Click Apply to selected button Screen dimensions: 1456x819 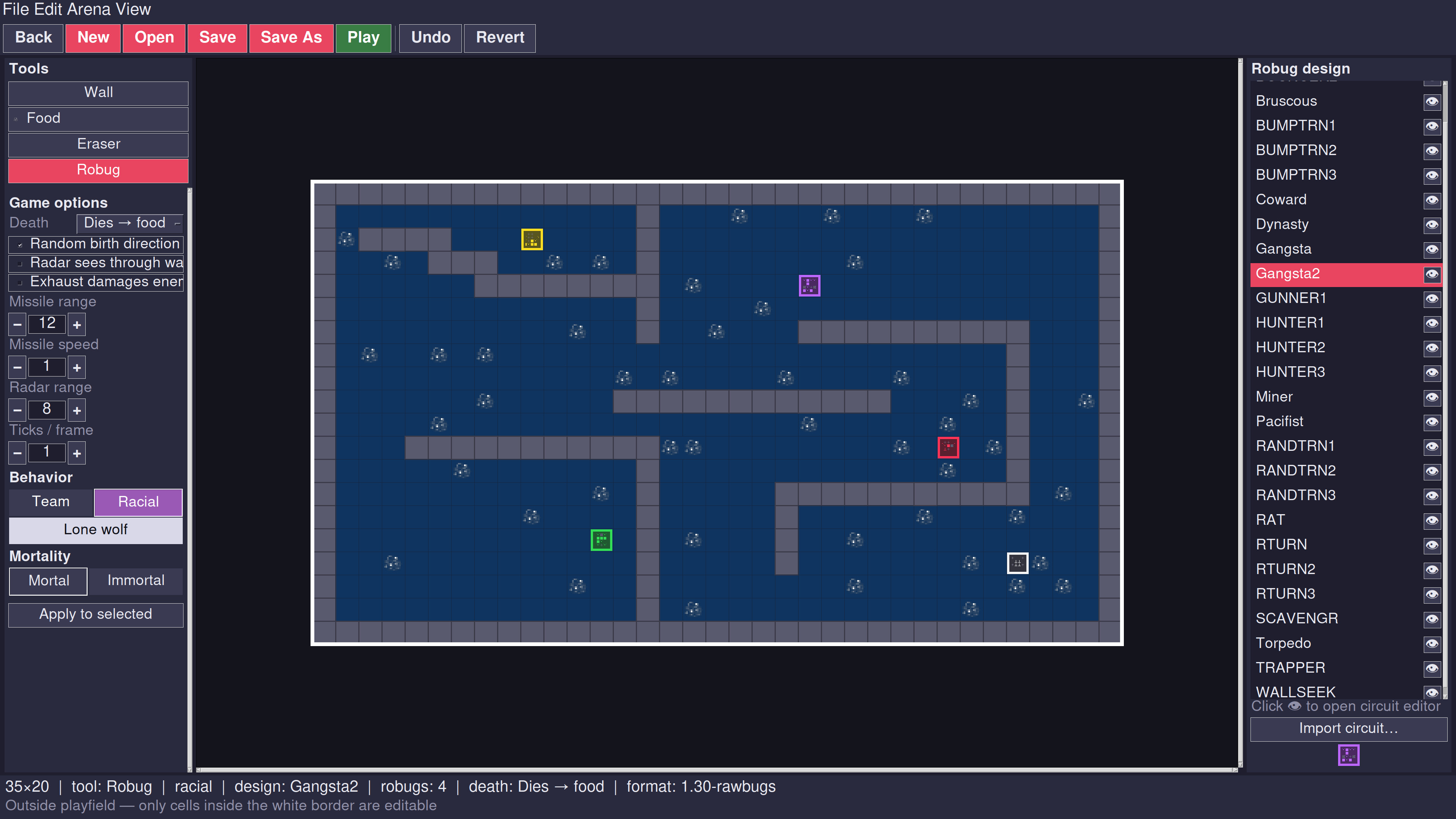96,615
